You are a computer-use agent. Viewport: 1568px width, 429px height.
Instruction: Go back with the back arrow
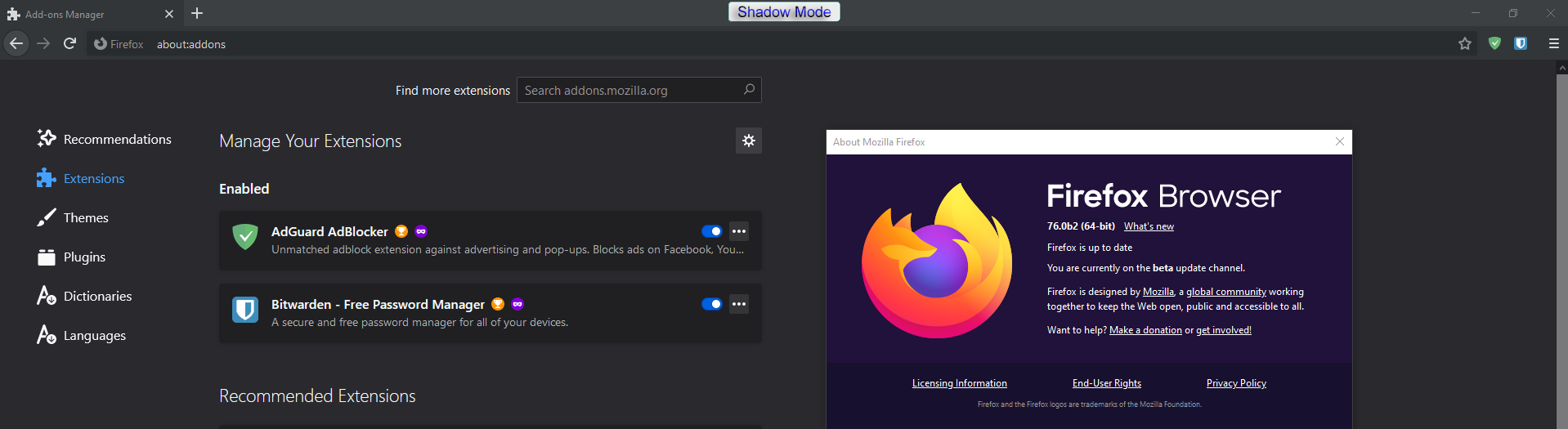click(x=16, y=43)
